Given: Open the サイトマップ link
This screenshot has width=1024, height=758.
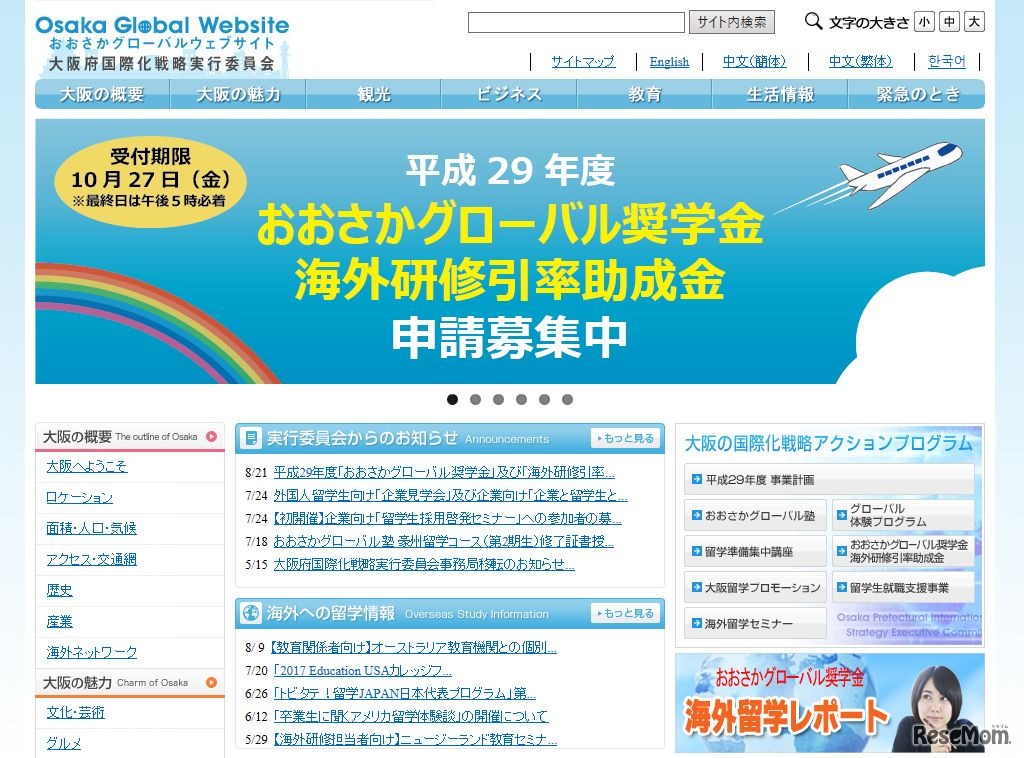Looking at the screenshot, I should click(x=581, y=61).
